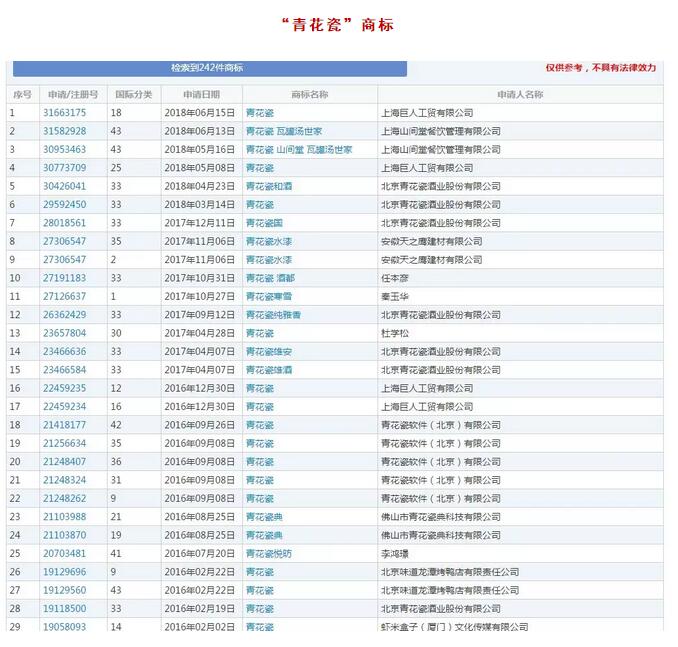The image size is (678, 647).
Task: Open trademark name 青花瓷 酒都
Action: click(270, 278)
